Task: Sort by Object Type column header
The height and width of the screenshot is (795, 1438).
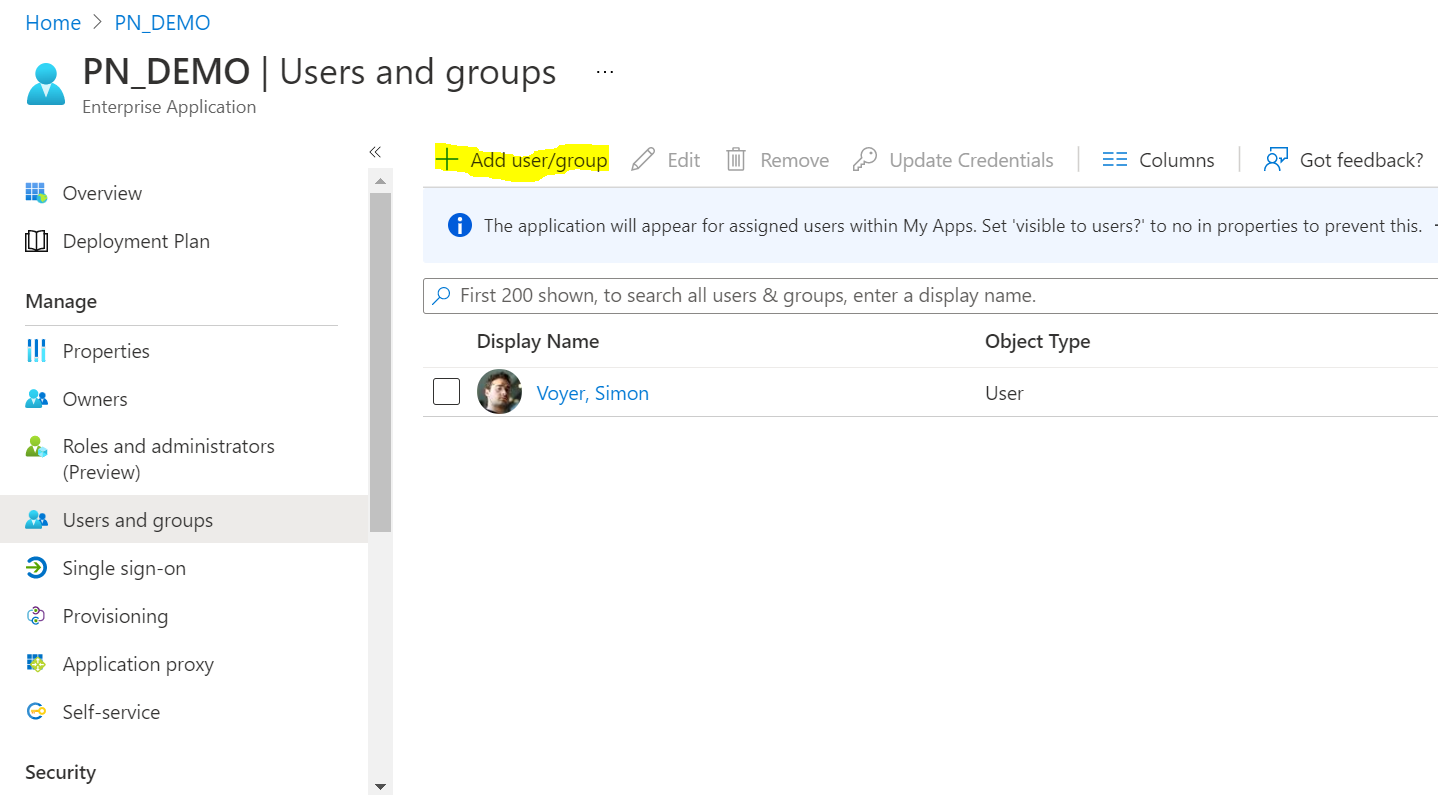Action: 1037,341
